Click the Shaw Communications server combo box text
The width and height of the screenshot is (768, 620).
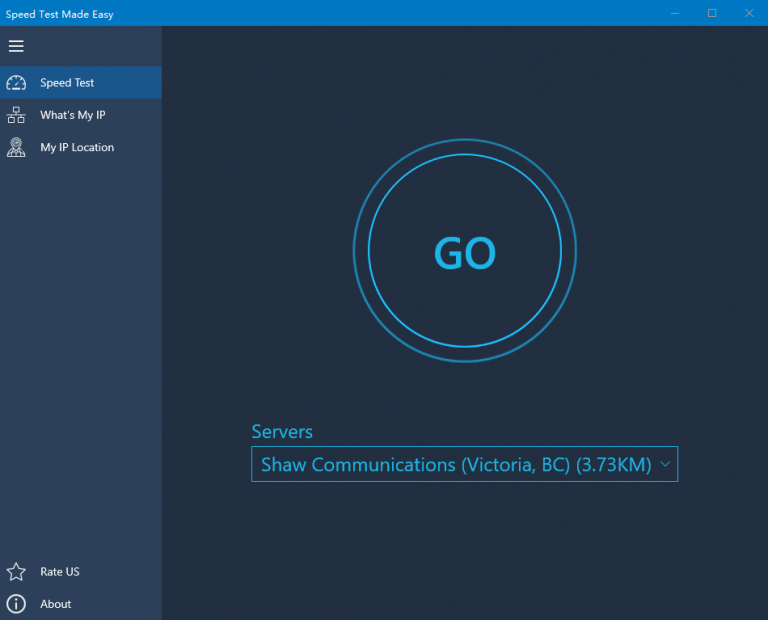(x=455, y=464)
